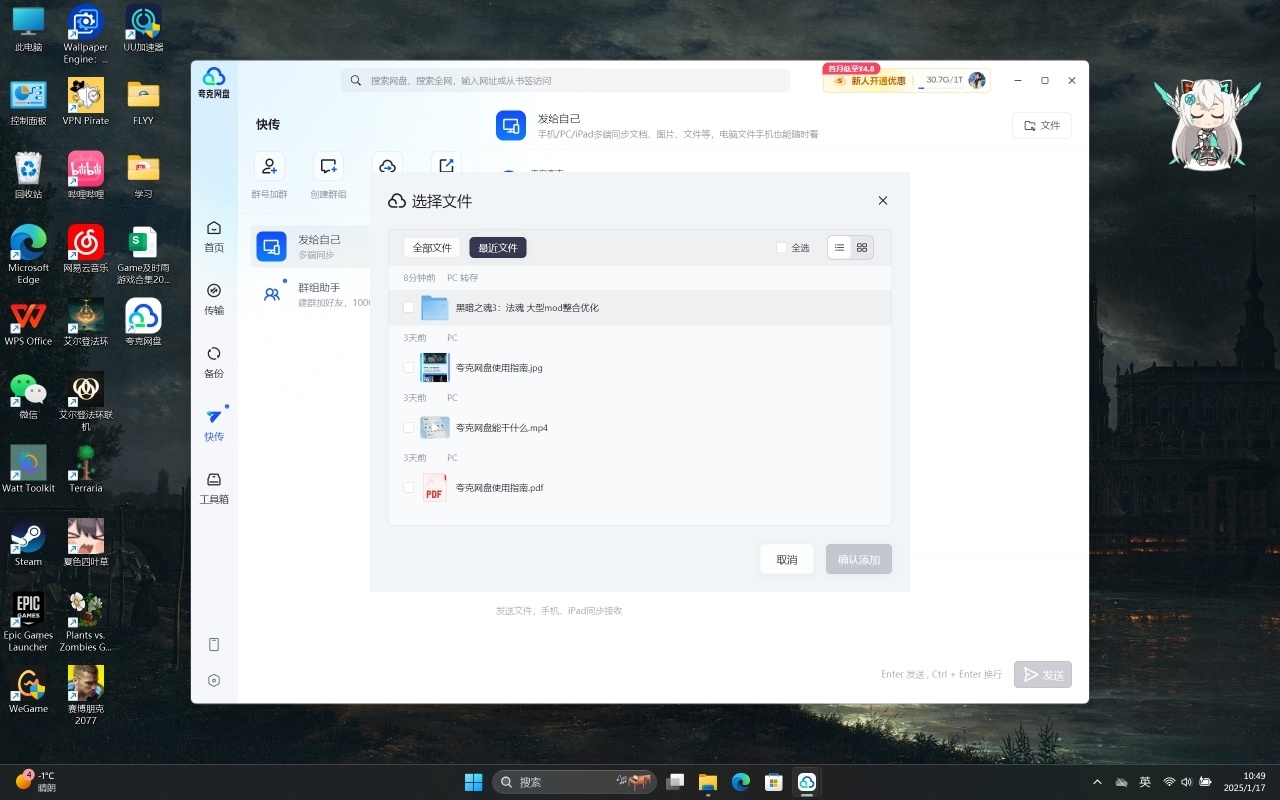1280x800 pixels.
Task: Click the 新人开通优惠 promotion link
Action: (869, 81)
